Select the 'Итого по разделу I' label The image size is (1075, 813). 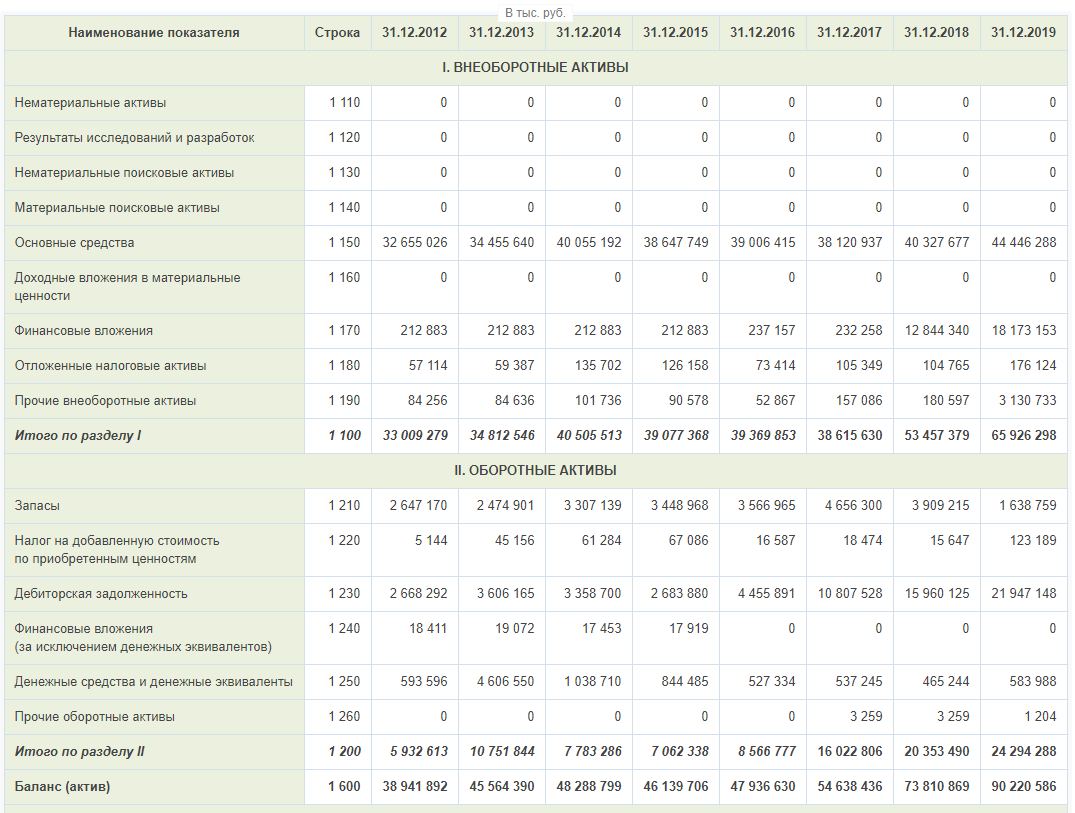pyautogui.click(x=78, y=435)
